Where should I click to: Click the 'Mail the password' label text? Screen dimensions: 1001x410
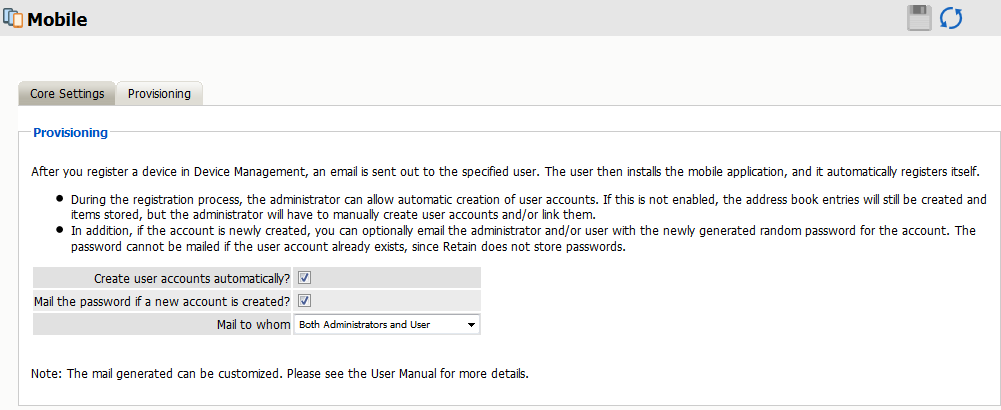tap(162, 301)
